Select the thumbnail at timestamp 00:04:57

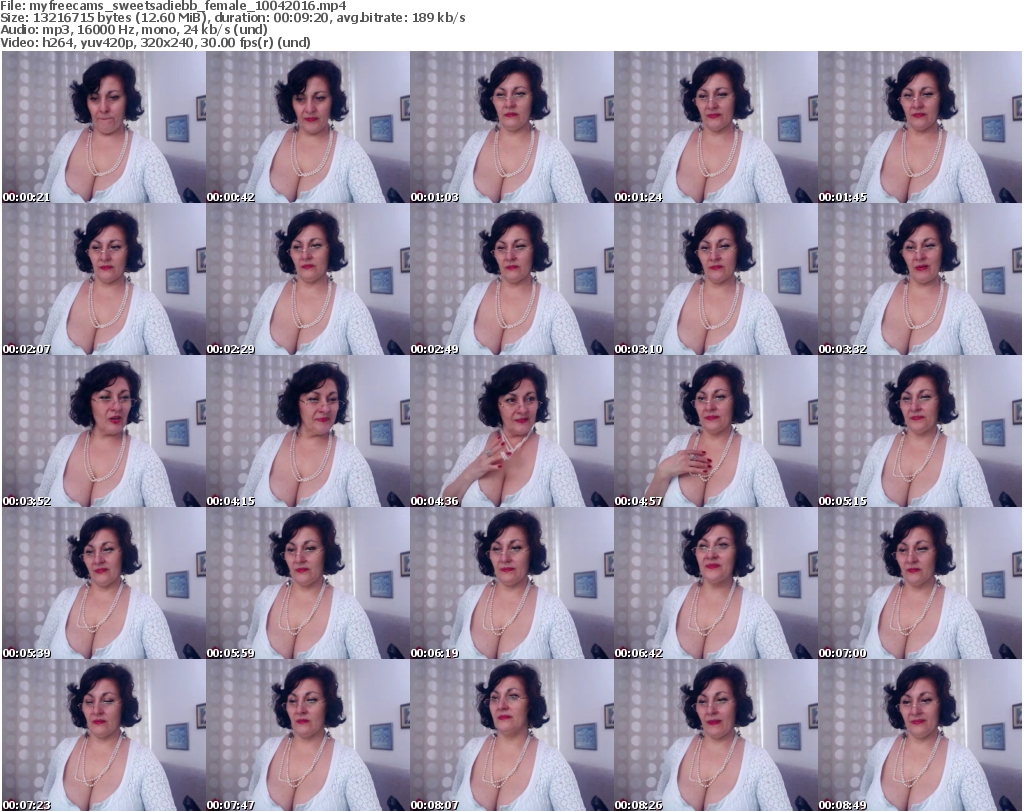715,432
